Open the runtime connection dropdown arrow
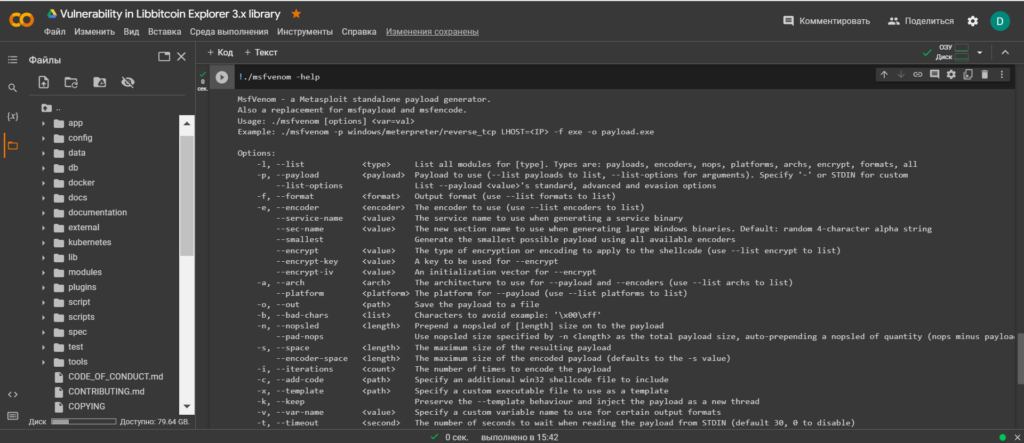The width and height of the screenshot is (1024, 443). pos(980,52)
